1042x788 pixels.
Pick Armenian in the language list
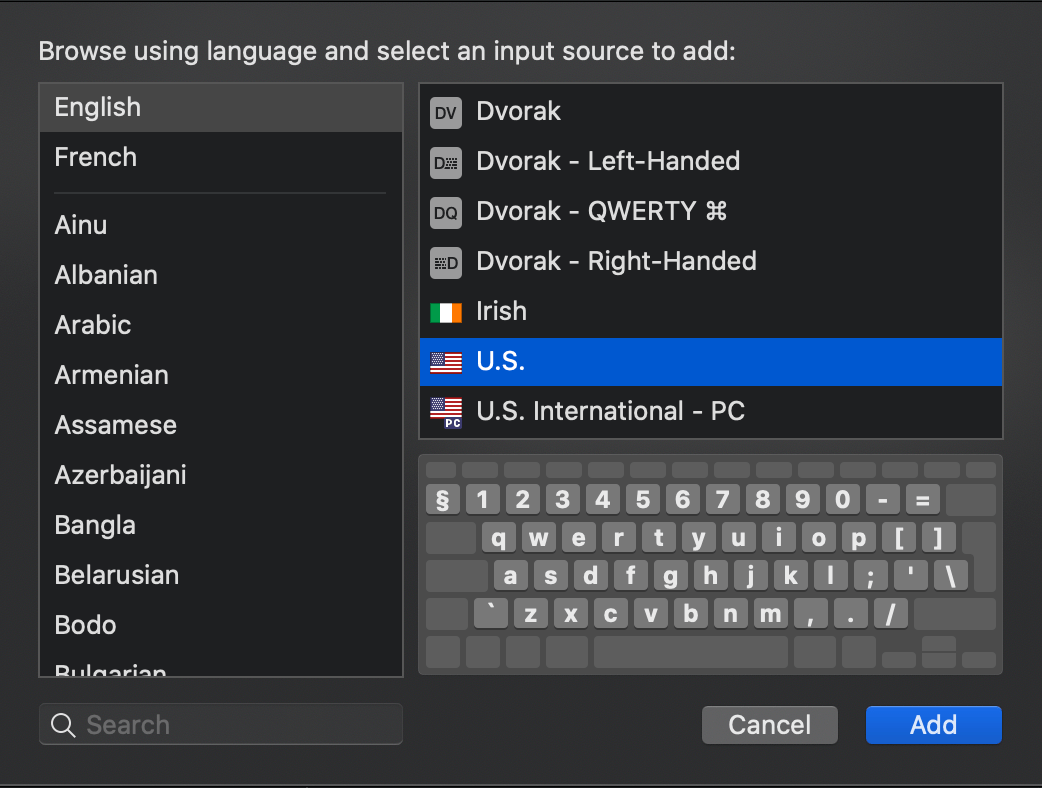click(x=112, y=375)
